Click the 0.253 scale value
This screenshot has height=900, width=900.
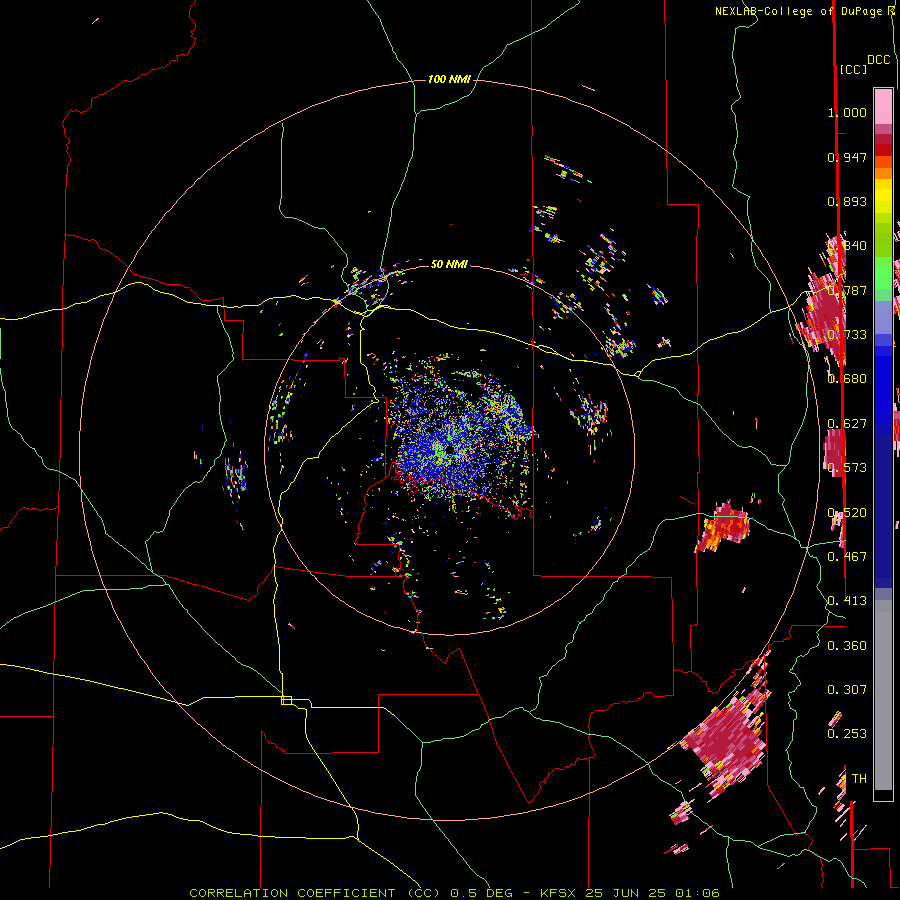[x=847, y=734]
